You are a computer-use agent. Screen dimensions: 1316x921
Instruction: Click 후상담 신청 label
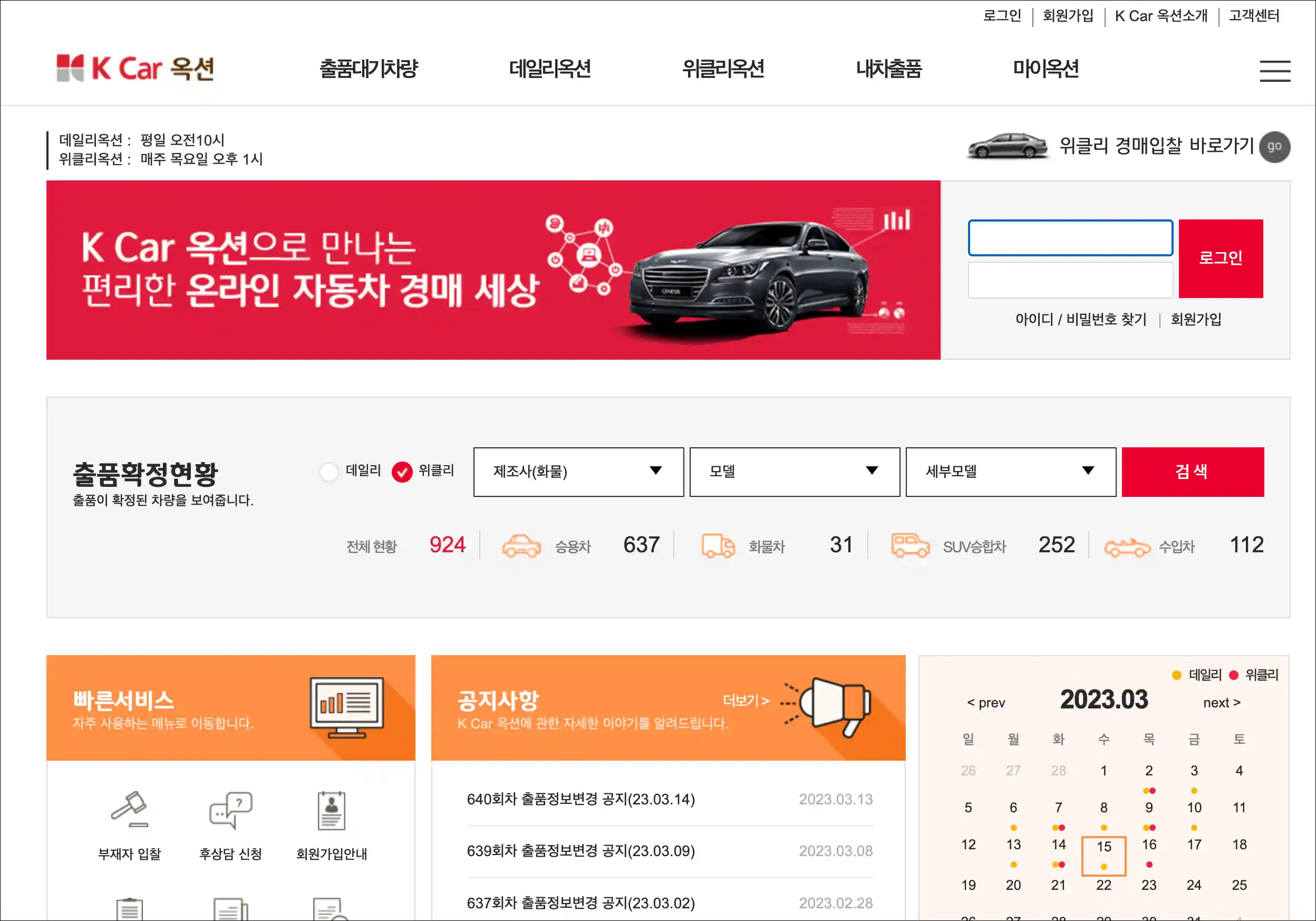230,854
